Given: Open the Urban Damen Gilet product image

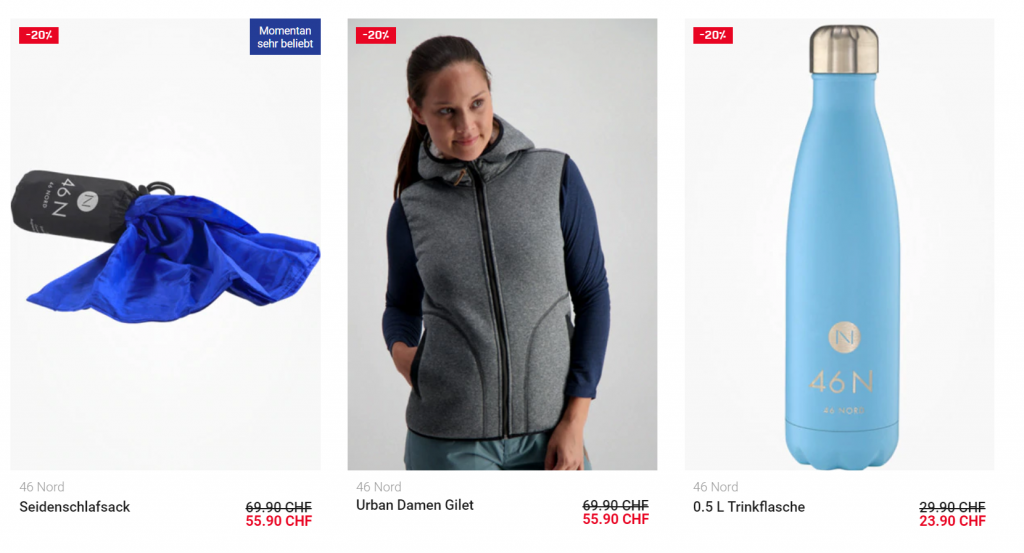Looking at the screenshot, I should click(x=502, y=244).
